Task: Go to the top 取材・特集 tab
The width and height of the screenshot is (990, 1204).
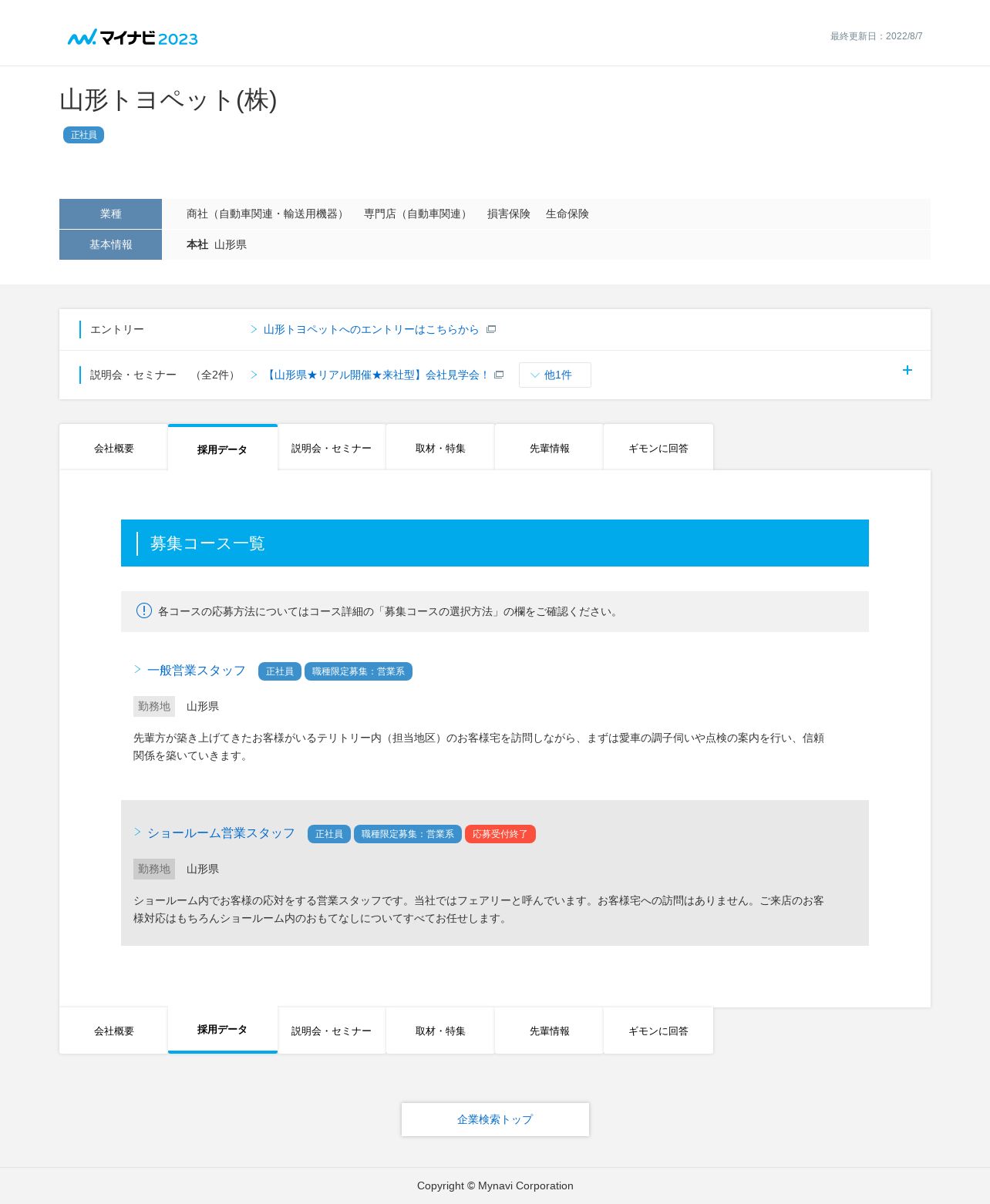Action: click(x=440, y=448)
